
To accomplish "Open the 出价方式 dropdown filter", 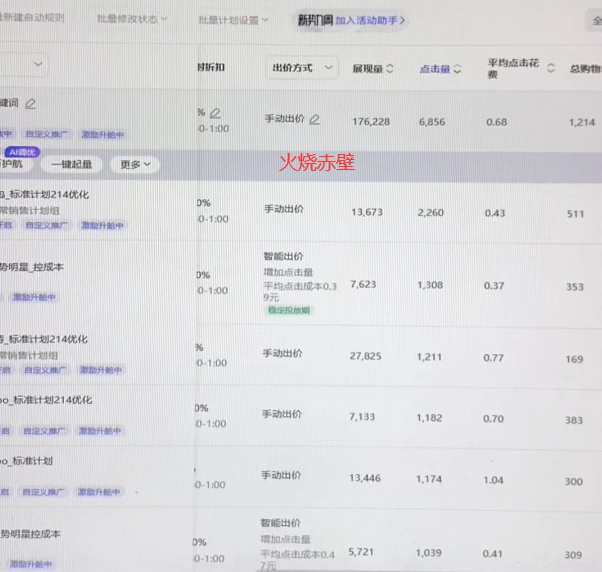I will [x=302, y=68].
